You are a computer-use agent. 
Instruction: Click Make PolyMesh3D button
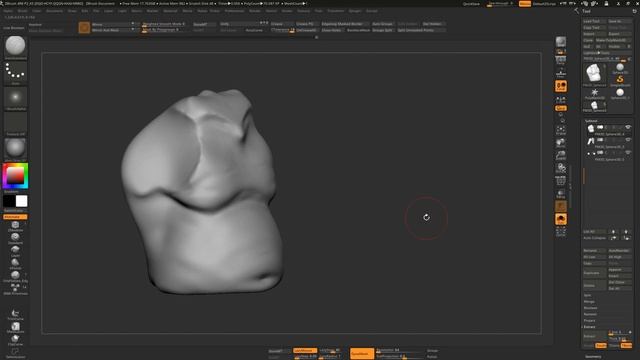613,40
